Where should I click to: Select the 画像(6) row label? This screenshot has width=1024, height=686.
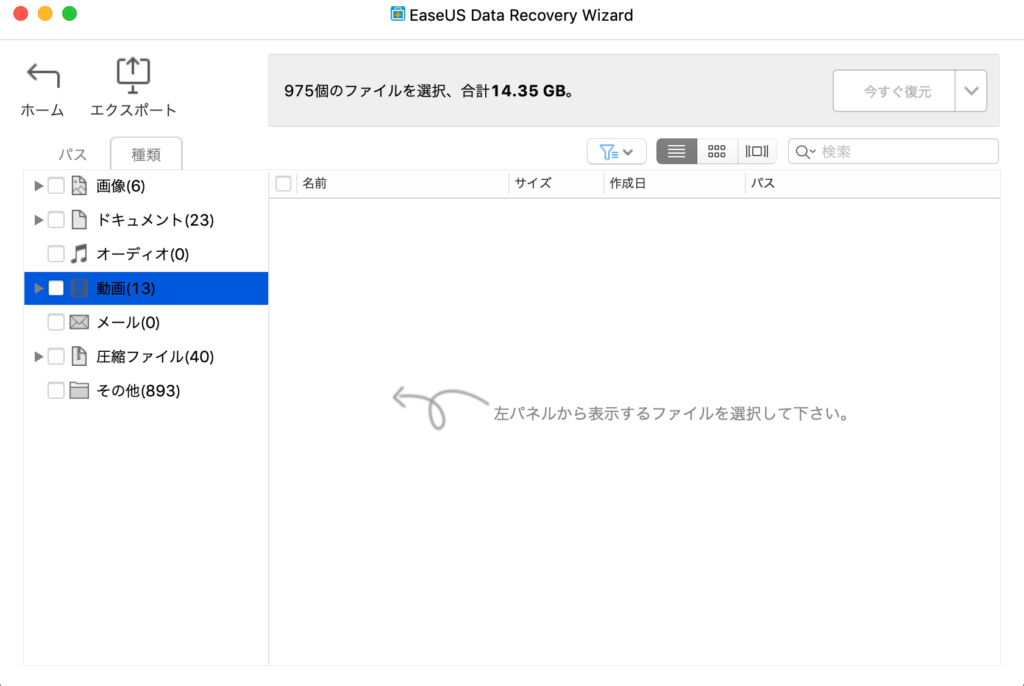121,186
